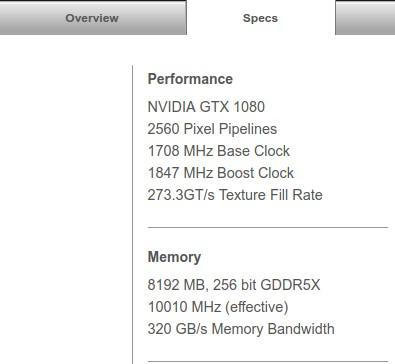The height and width of the screenshot is (364, 395).
Task: Click the 8192 MB, 256 bit line
Action: click(234, 285)
